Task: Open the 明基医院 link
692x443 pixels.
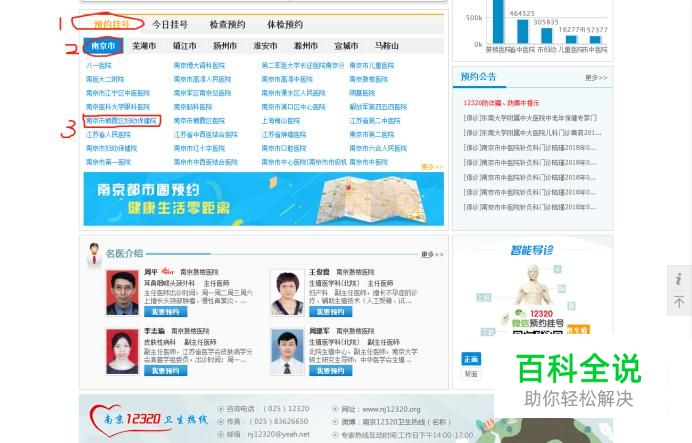Action: pyautogui.click(x=362, y=93)
